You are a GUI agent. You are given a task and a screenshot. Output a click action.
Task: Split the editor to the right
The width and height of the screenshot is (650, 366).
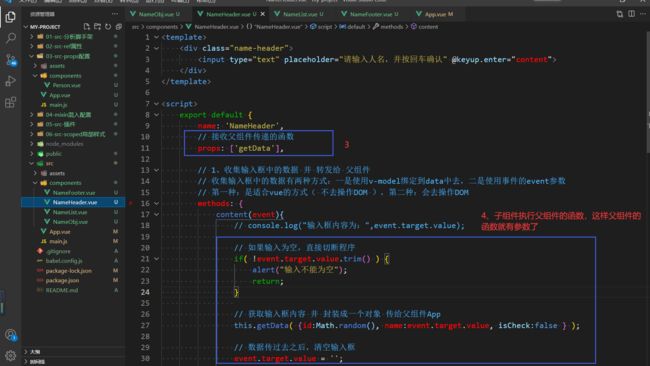coord(631,14)
